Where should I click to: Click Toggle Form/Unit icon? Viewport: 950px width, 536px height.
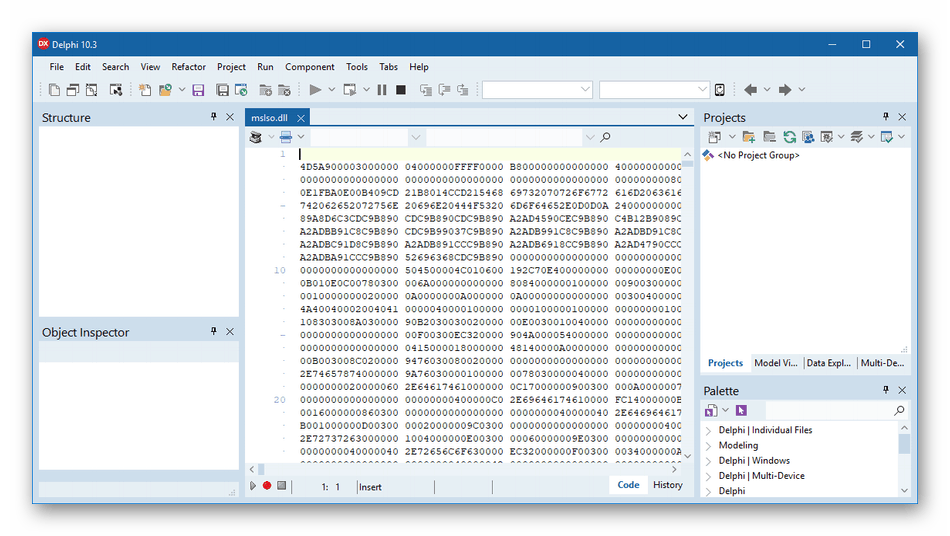[x=91, y=90]
